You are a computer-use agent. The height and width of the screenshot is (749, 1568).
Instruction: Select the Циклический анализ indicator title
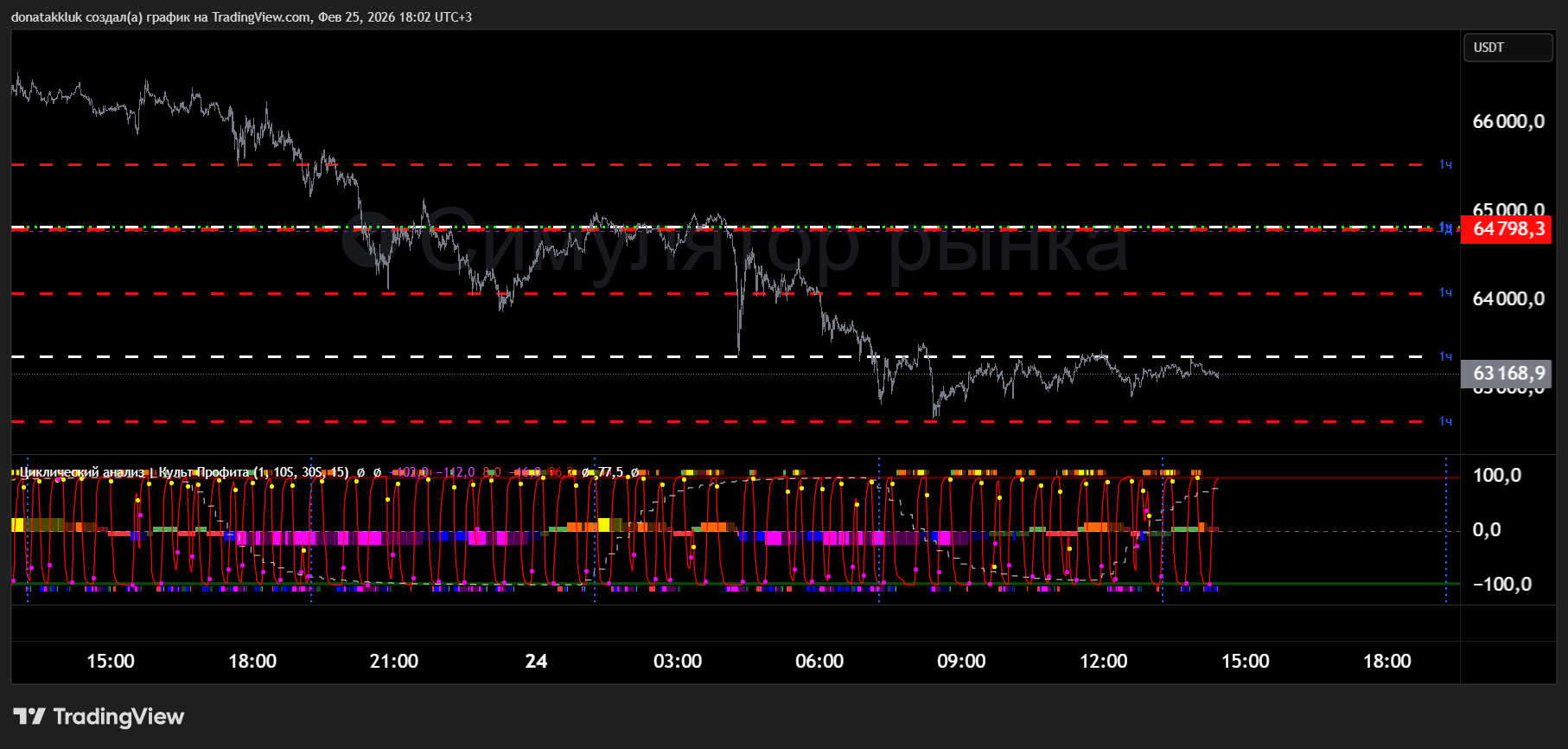tap(82, 472)
